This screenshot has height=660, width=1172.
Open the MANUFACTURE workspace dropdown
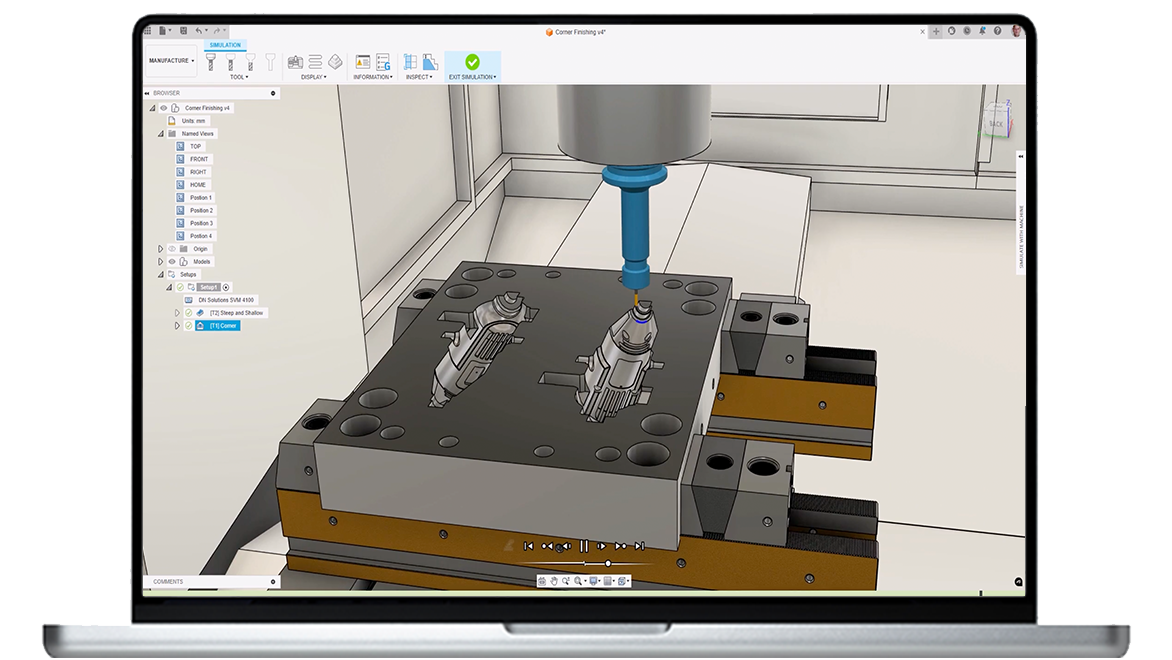pyautogui.click(x=171, y=61)
